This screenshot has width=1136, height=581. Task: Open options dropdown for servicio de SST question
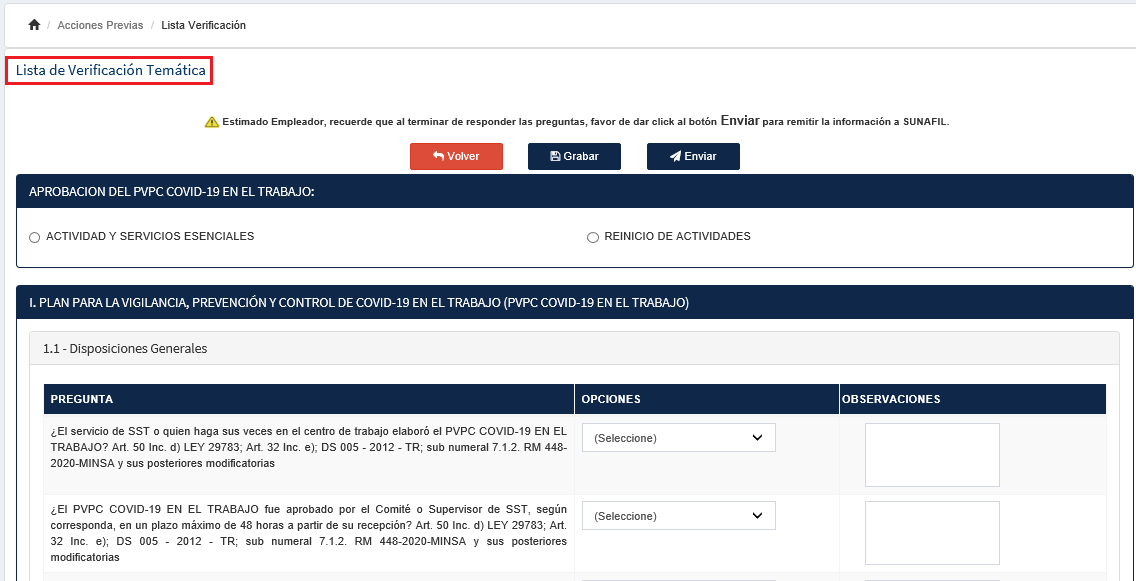coord(679,438)
